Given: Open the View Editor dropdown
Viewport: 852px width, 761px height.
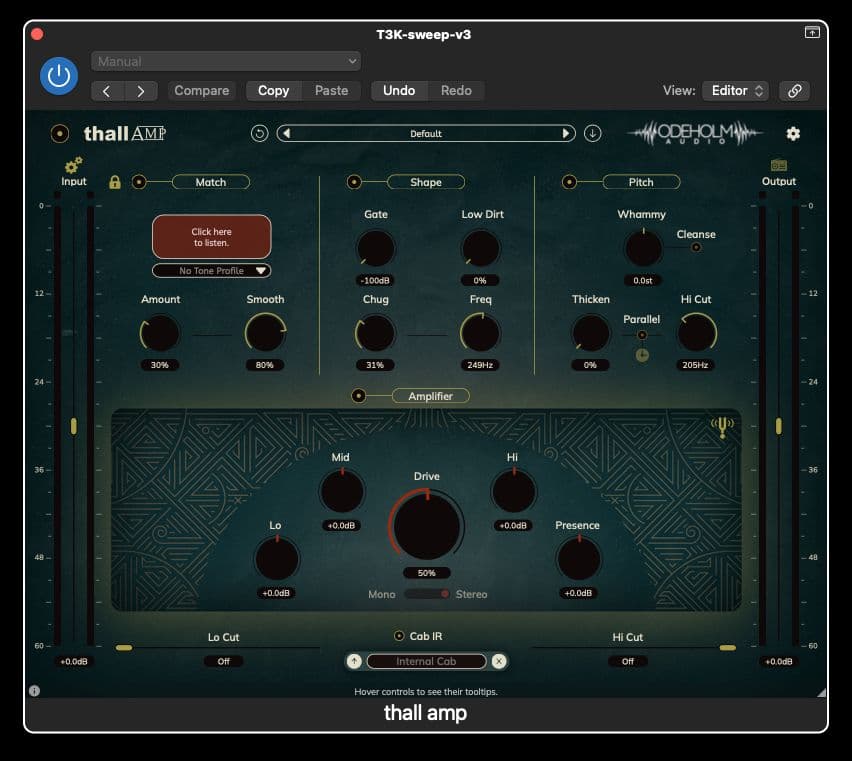Looking at the screenshot, I should [736, 91].
